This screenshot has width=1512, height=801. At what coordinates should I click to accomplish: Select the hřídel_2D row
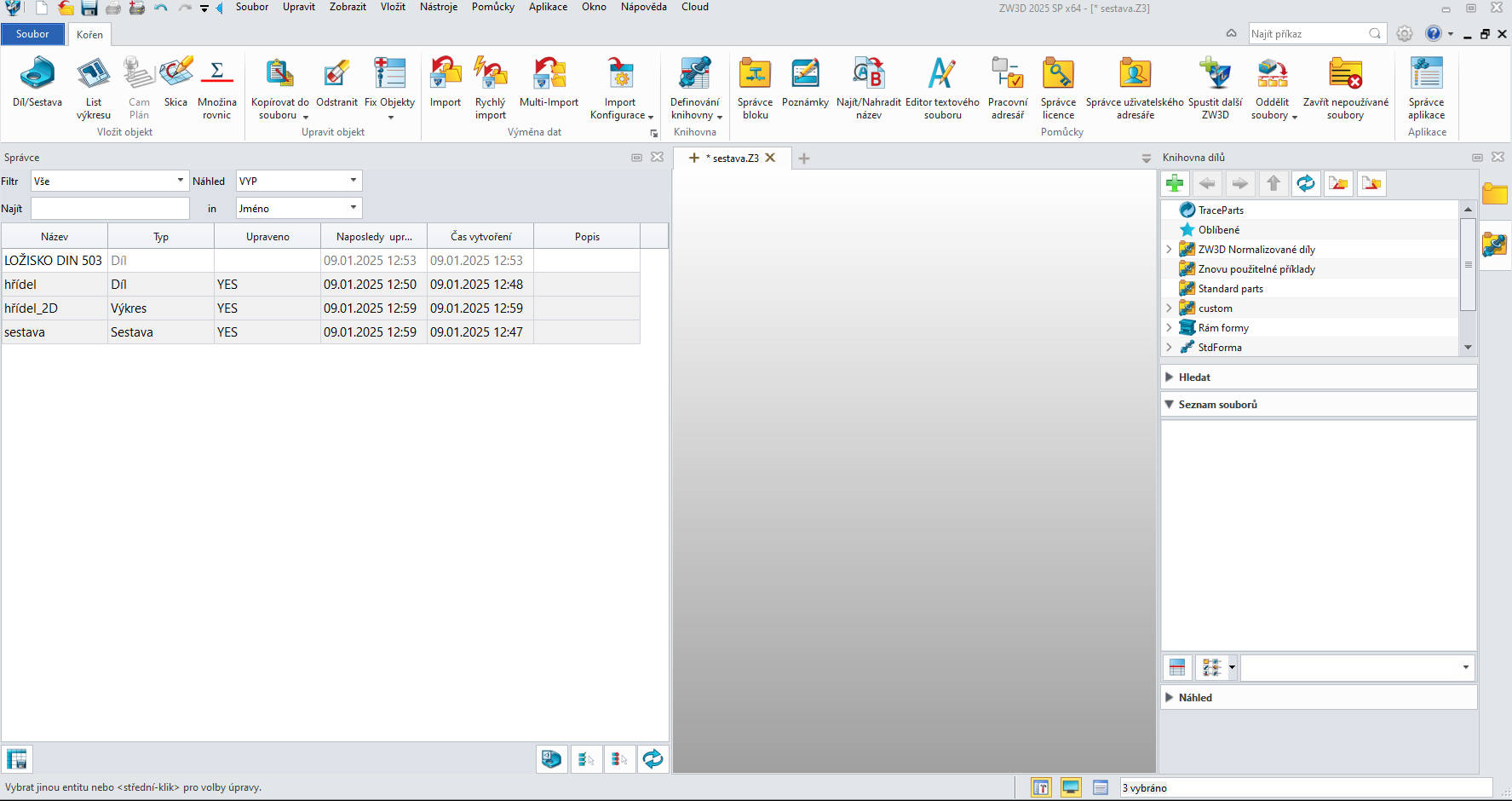coord(320,308)
